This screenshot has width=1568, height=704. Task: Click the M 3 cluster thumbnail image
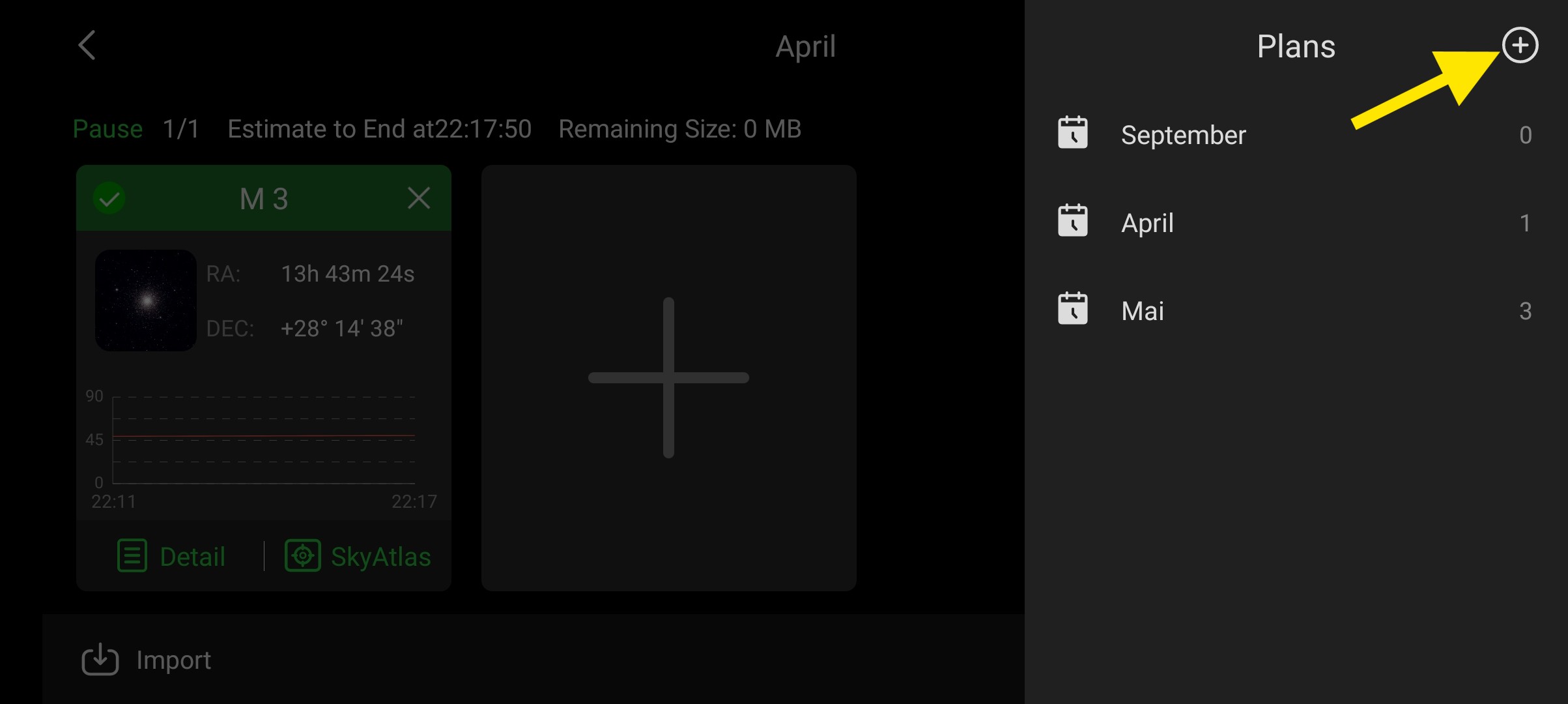click(146, 301)
